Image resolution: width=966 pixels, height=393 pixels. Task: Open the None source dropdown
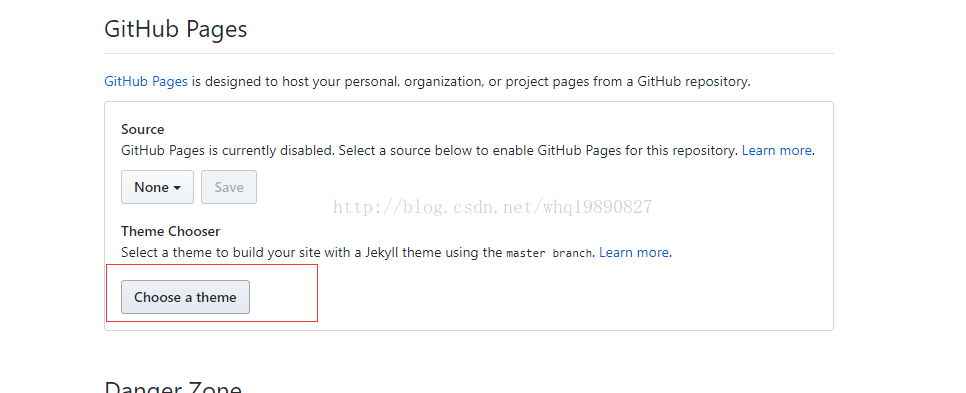click(x=157, y=187)
